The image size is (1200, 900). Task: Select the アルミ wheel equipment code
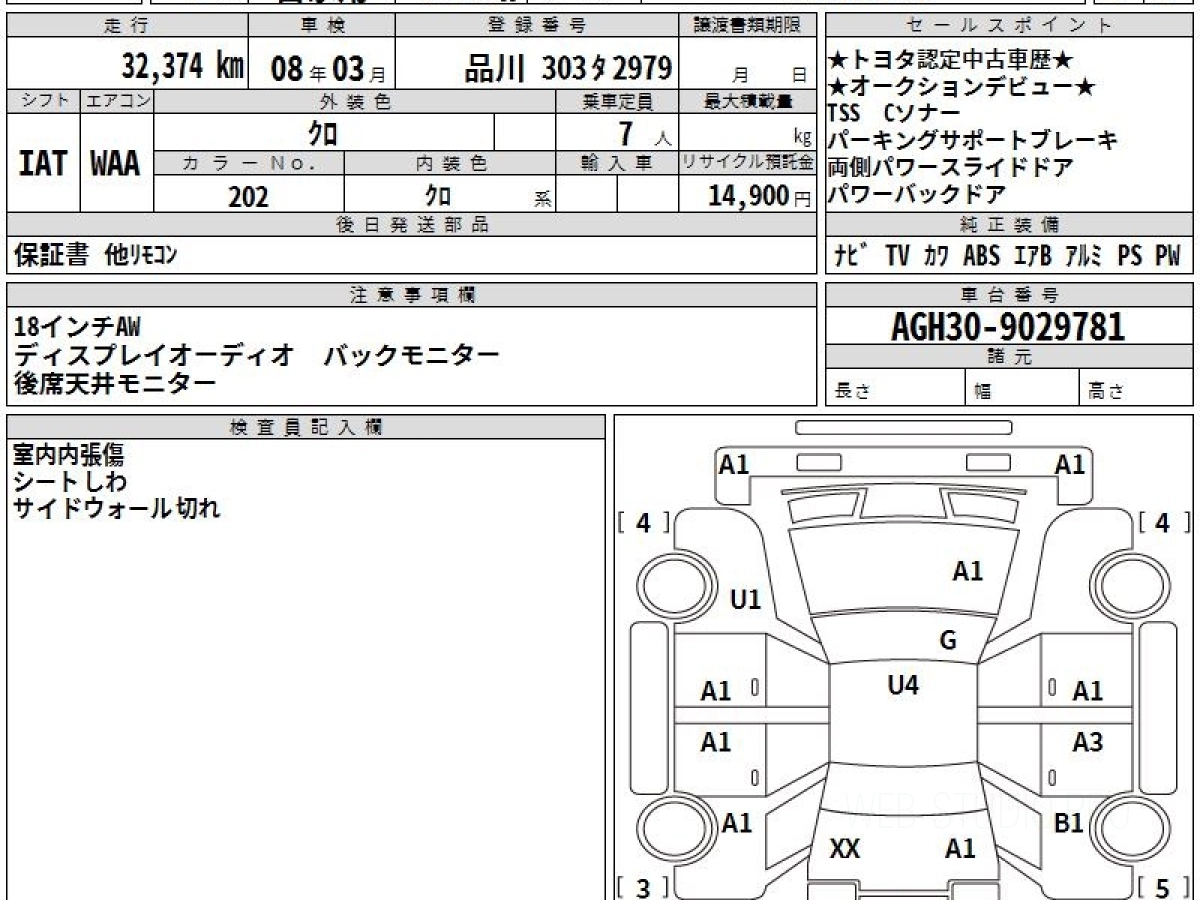(x=1083, y=256)
